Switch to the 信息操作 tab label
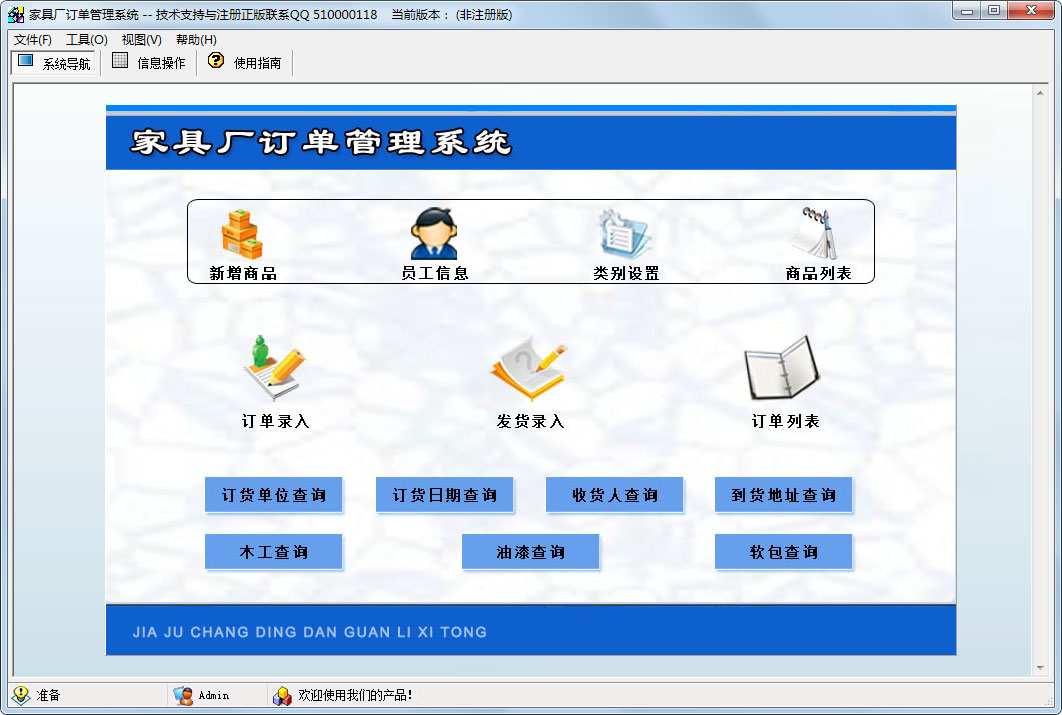Screen dimensions: 1062x715 (x=161, y=63)
